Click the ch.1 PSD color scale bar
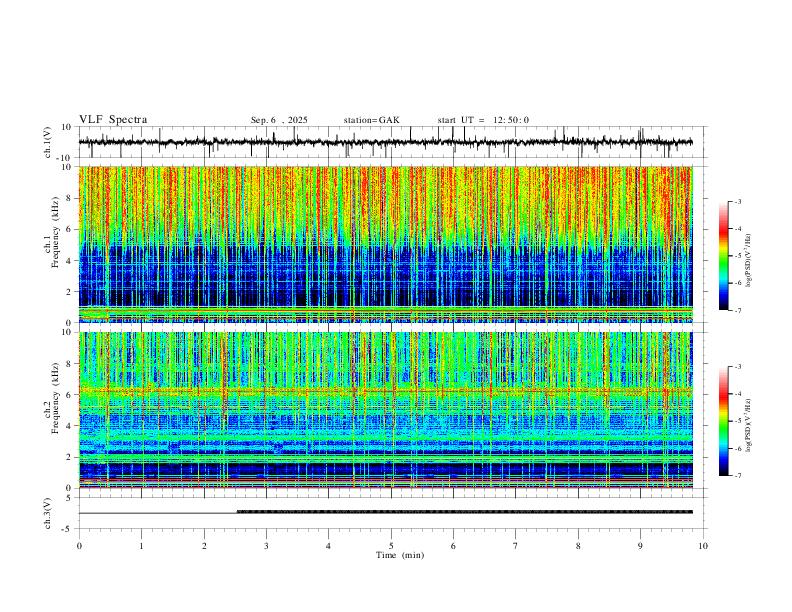792x612 pixels. point(723,256)
